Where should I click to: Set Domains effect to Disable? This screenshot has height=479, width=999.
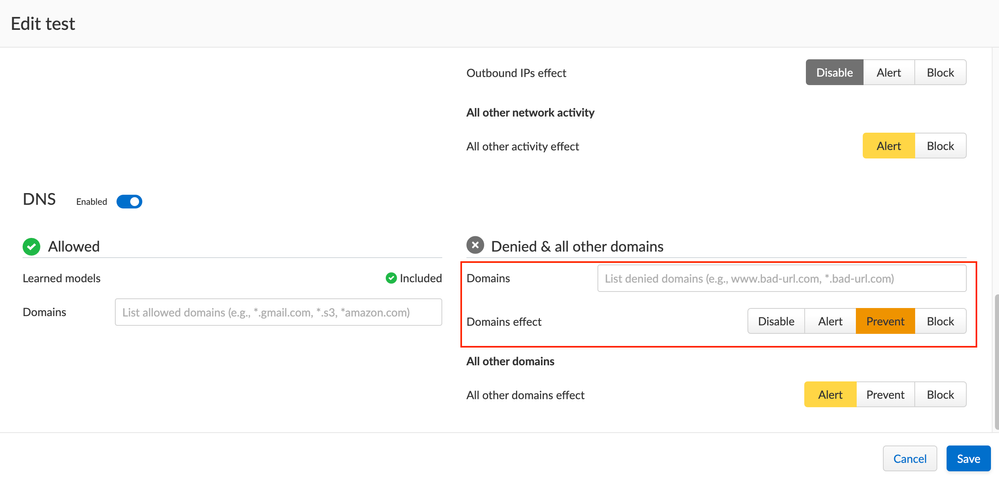[x=776, y=322]
